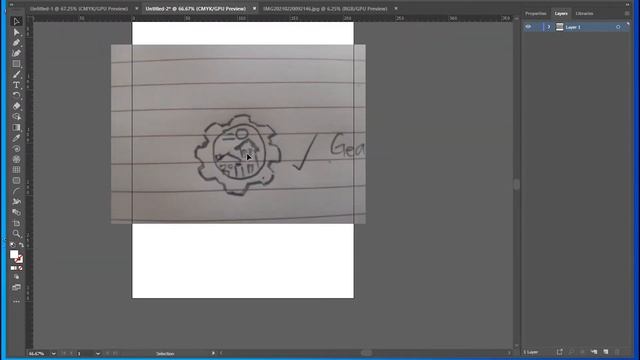Image resolution: width=640 pixels, height=360 pixels.
Task: Open zoom level dropdown at 66.67%
Action: [53, 353]
